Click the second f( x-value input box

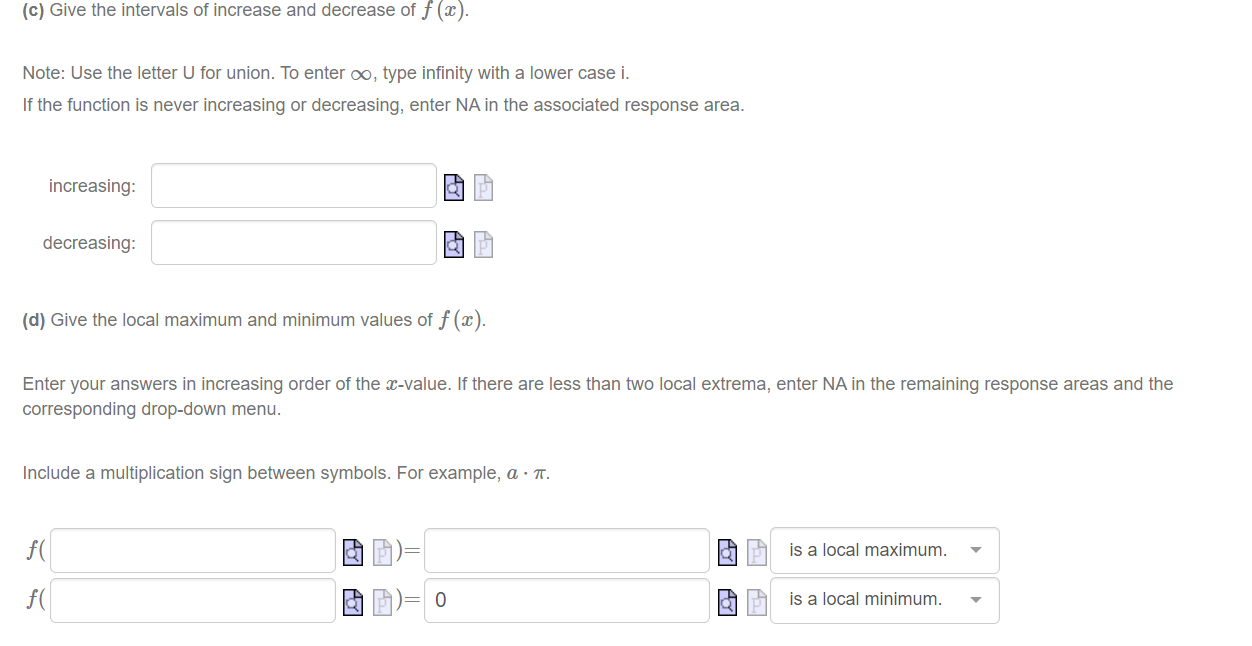pyautogui.click(x=190, y=599)
